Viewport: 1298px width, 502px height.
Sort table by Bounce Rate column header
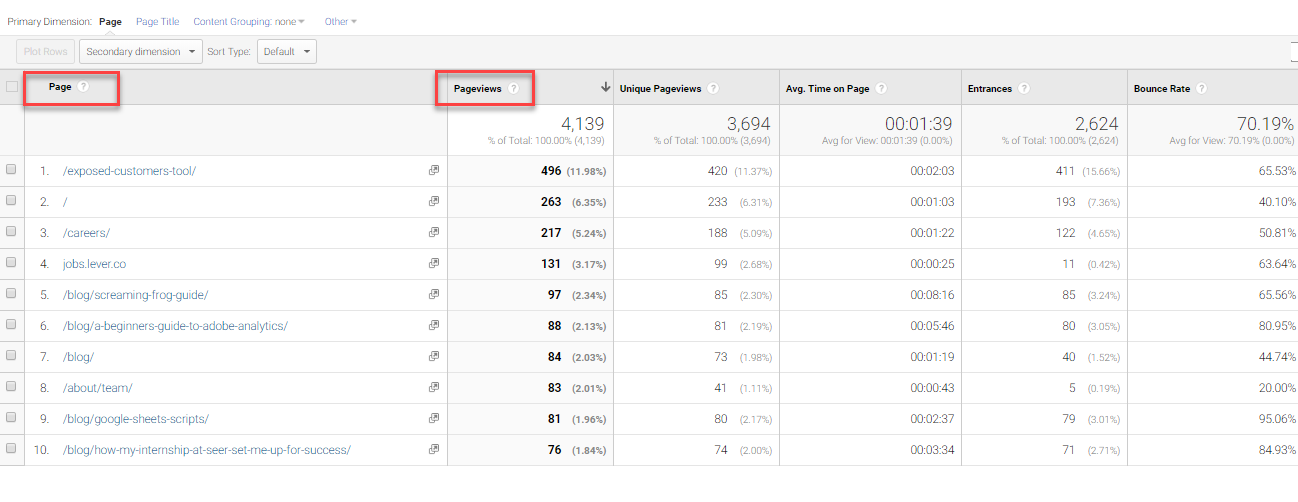click(1163, 89)
